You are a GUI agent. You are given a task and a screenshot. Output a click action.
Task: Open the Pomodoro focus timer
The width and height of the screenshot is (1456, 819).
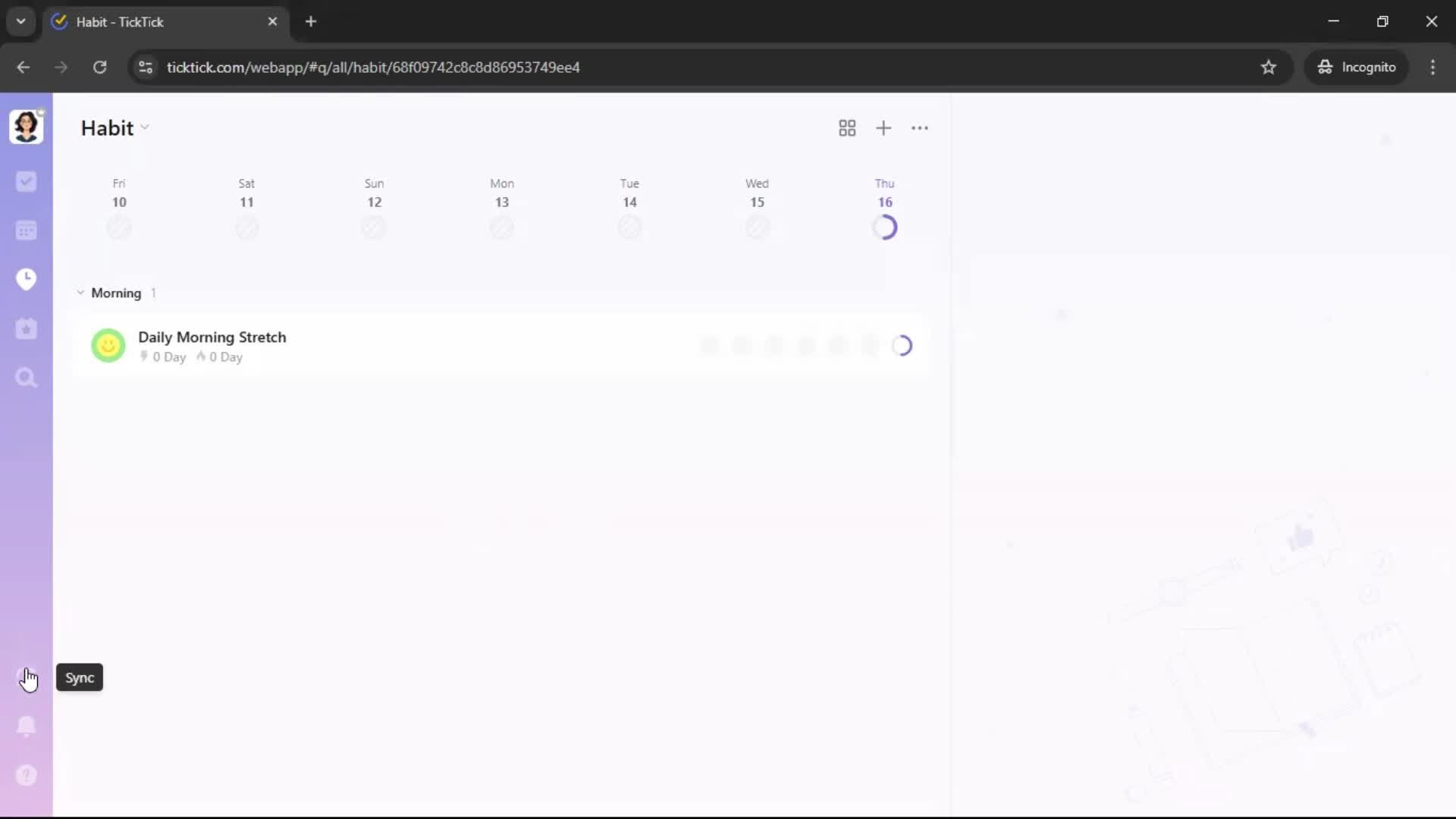[x=26, y=279]
